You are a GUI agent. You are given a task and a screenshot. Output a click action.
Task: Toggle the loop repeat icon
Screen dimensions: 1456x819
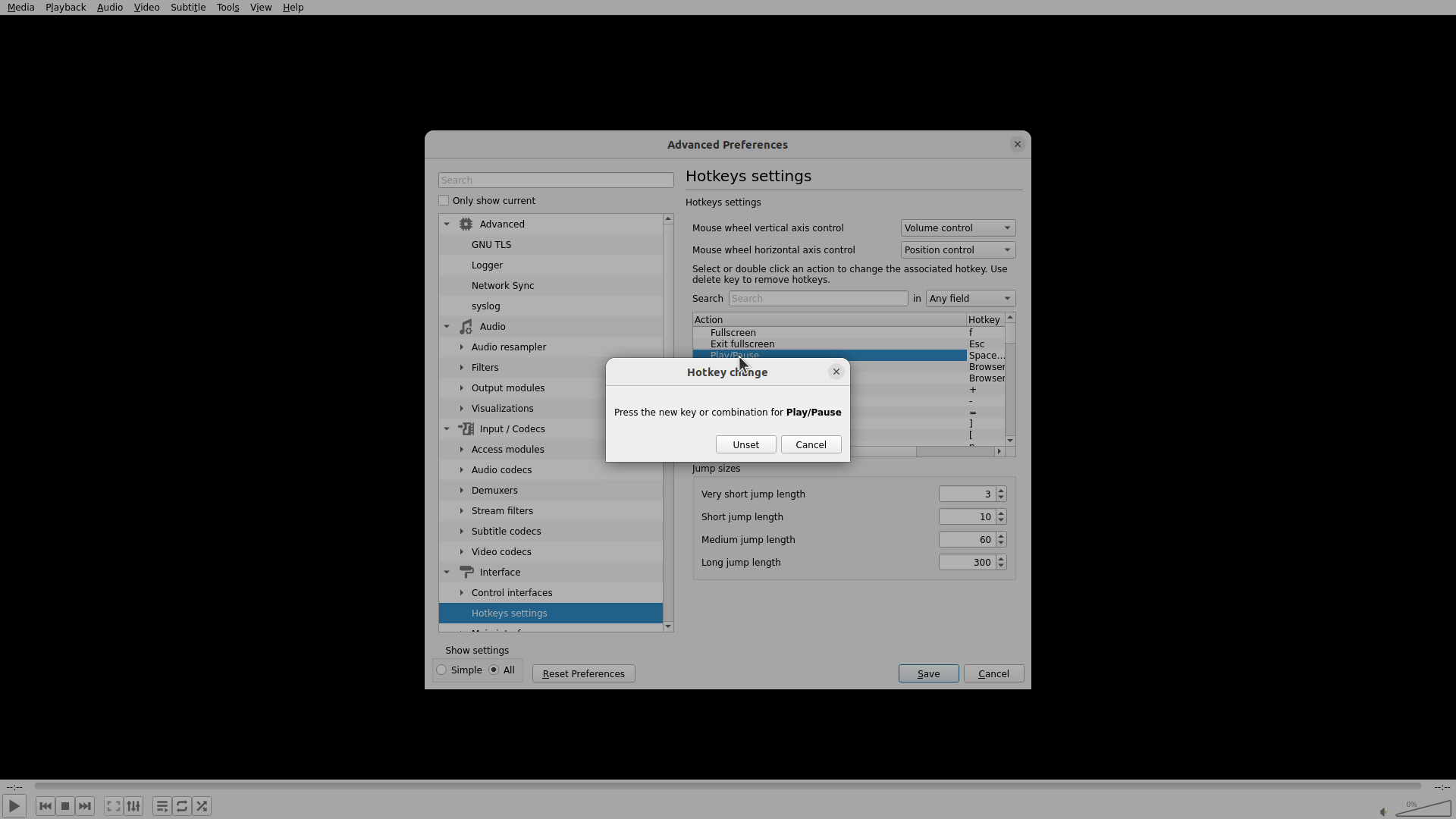point(182,806)
